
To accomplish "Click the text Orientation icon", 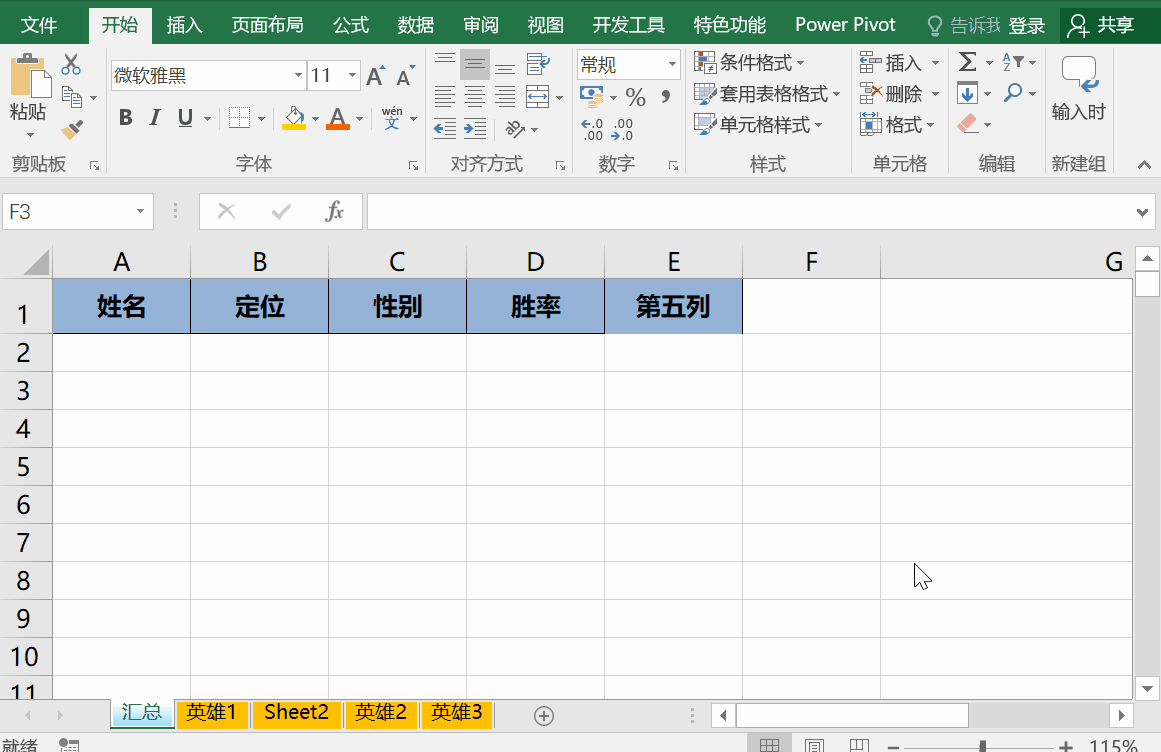I will [515, 129].
